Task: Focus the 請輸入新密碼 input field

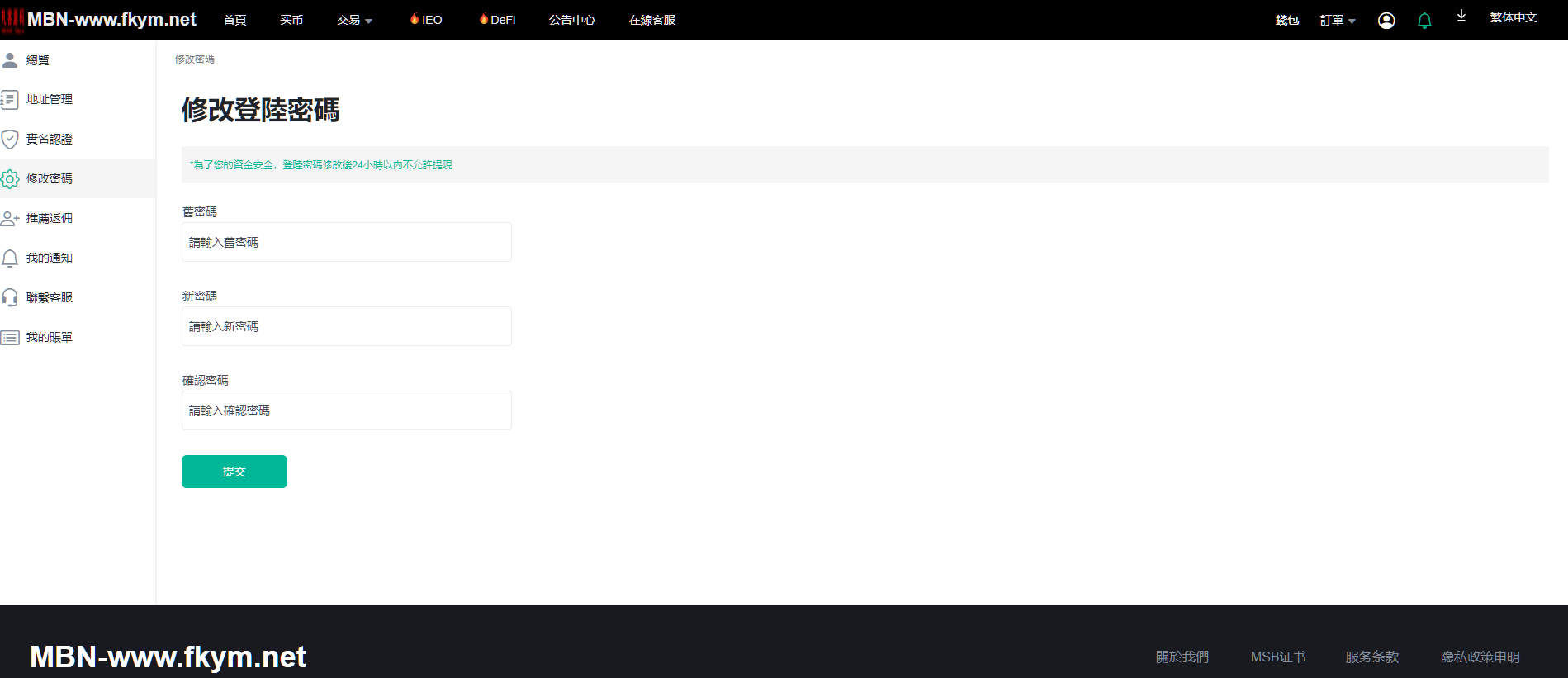Action: click(x=347, y=326)
